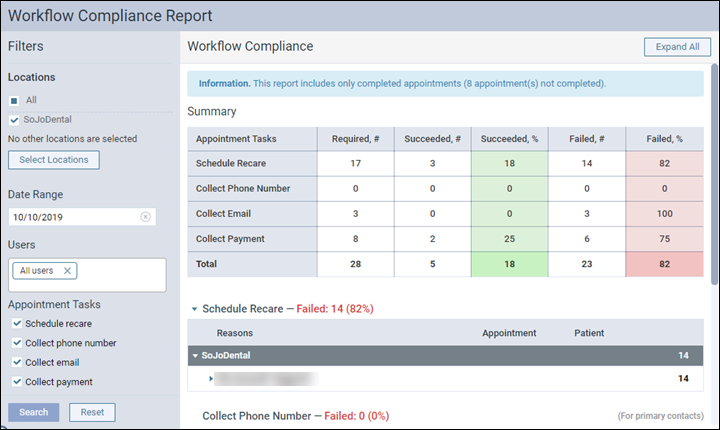Focus the Date Range input field

[82, 217]
